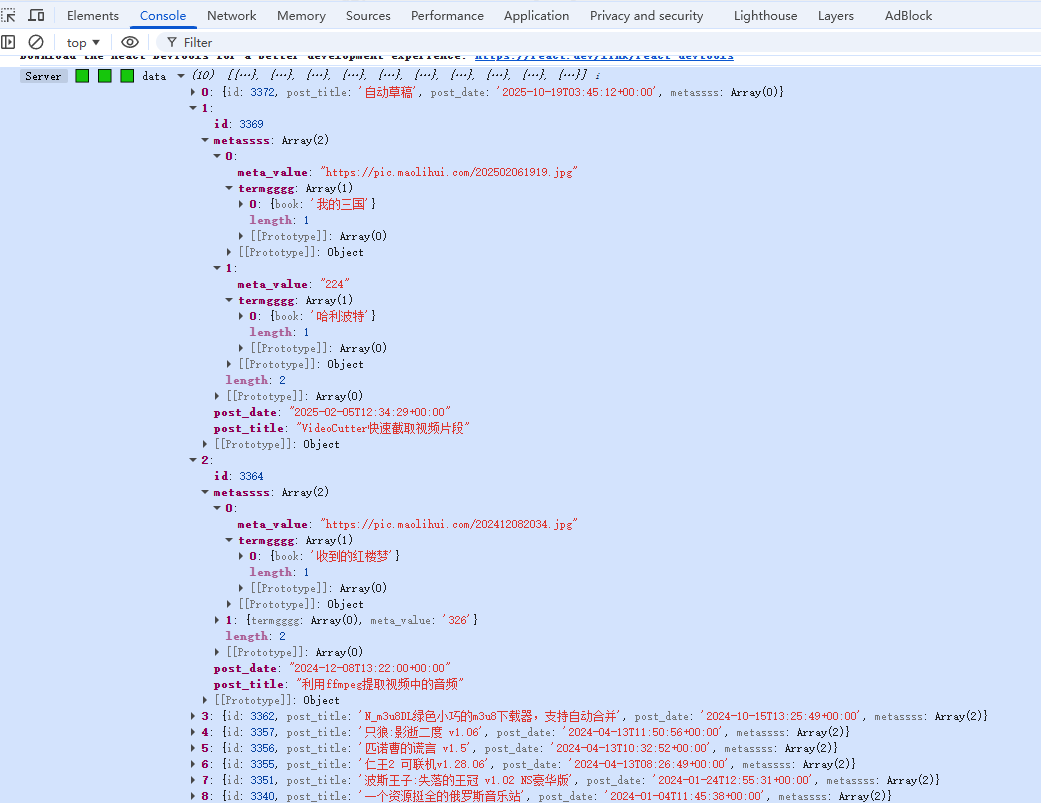Switch to the Lighthouse tab

point(765,15)
